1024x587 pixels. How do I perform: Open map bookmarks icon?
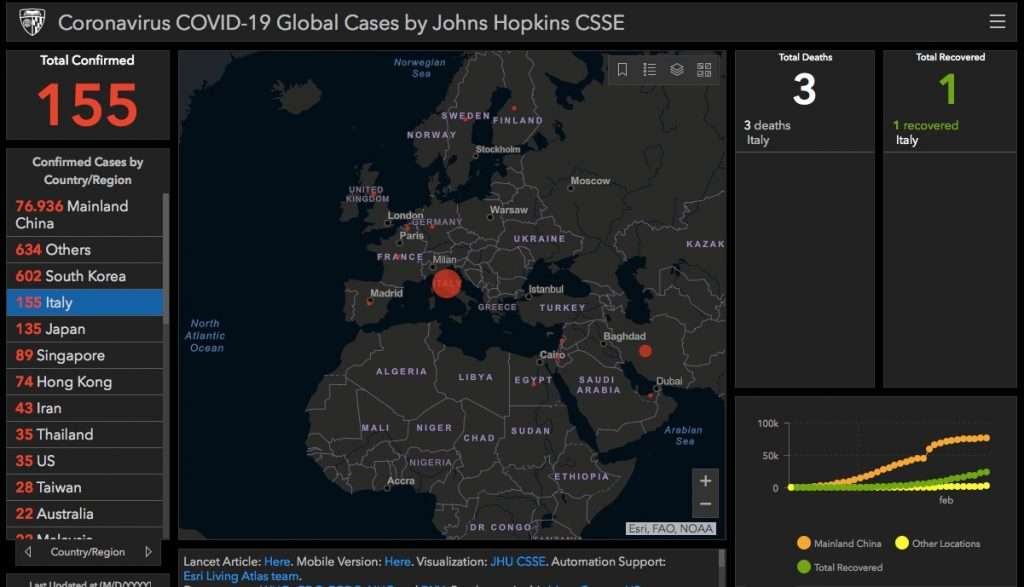click(x=622, y=69)
